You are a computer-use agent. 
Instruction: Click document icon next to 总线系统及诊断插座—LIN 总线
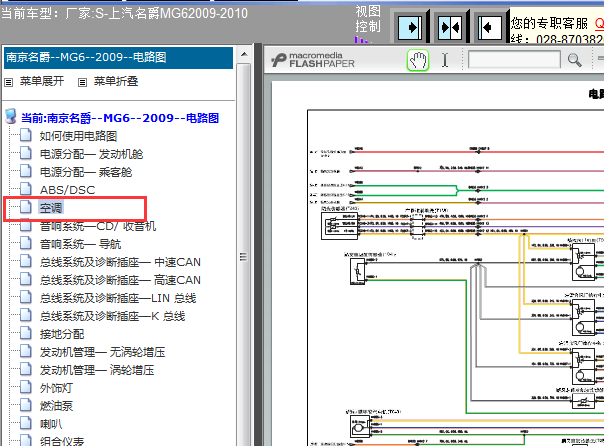pos(25,297)
